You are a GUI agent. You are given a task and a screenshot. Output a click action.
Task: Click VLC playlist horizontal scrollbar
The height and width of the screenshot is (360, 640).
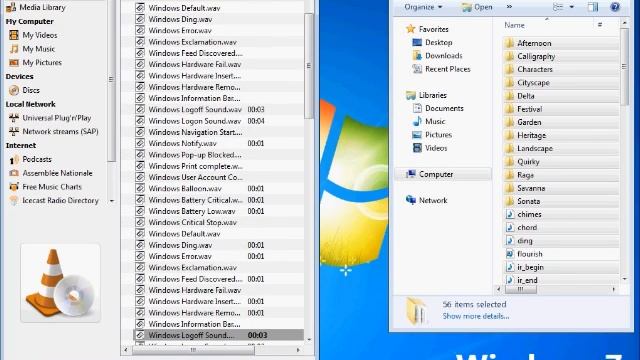[x=193, y=350]
